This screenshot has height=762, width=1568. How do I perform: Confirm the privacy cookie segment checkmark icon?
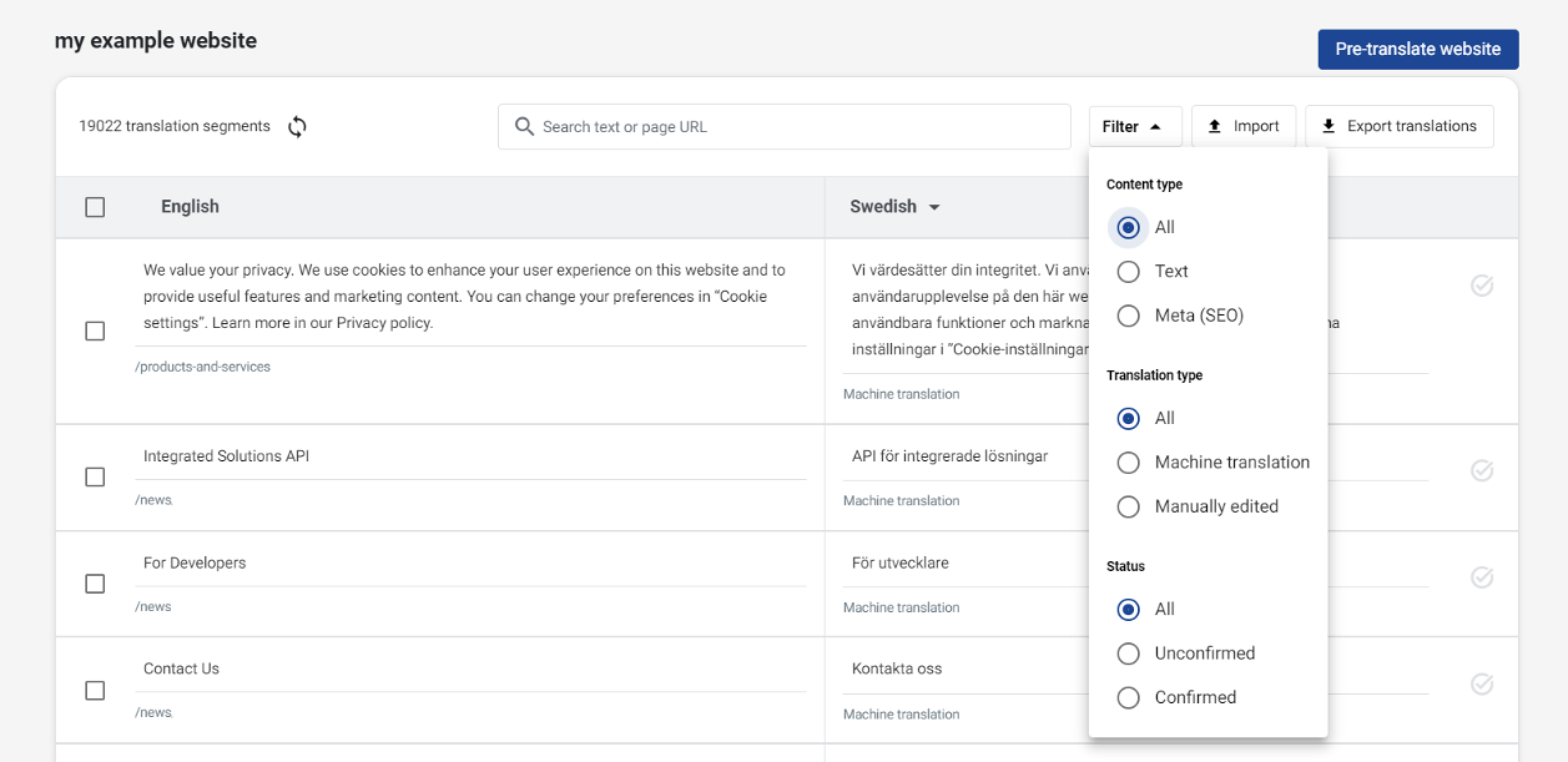(x=1482, y=286)
